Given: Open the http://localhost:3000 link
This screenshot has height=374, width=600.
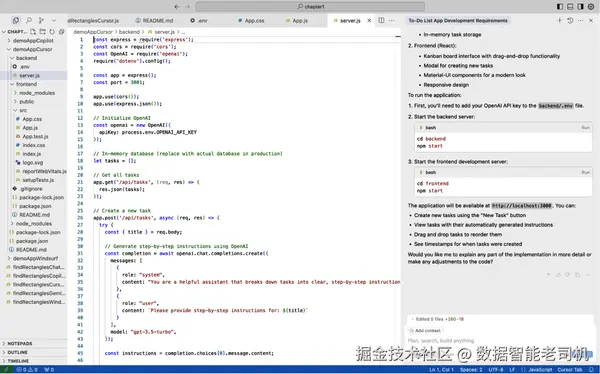Looking at the screenshot, I should (522, 206).
